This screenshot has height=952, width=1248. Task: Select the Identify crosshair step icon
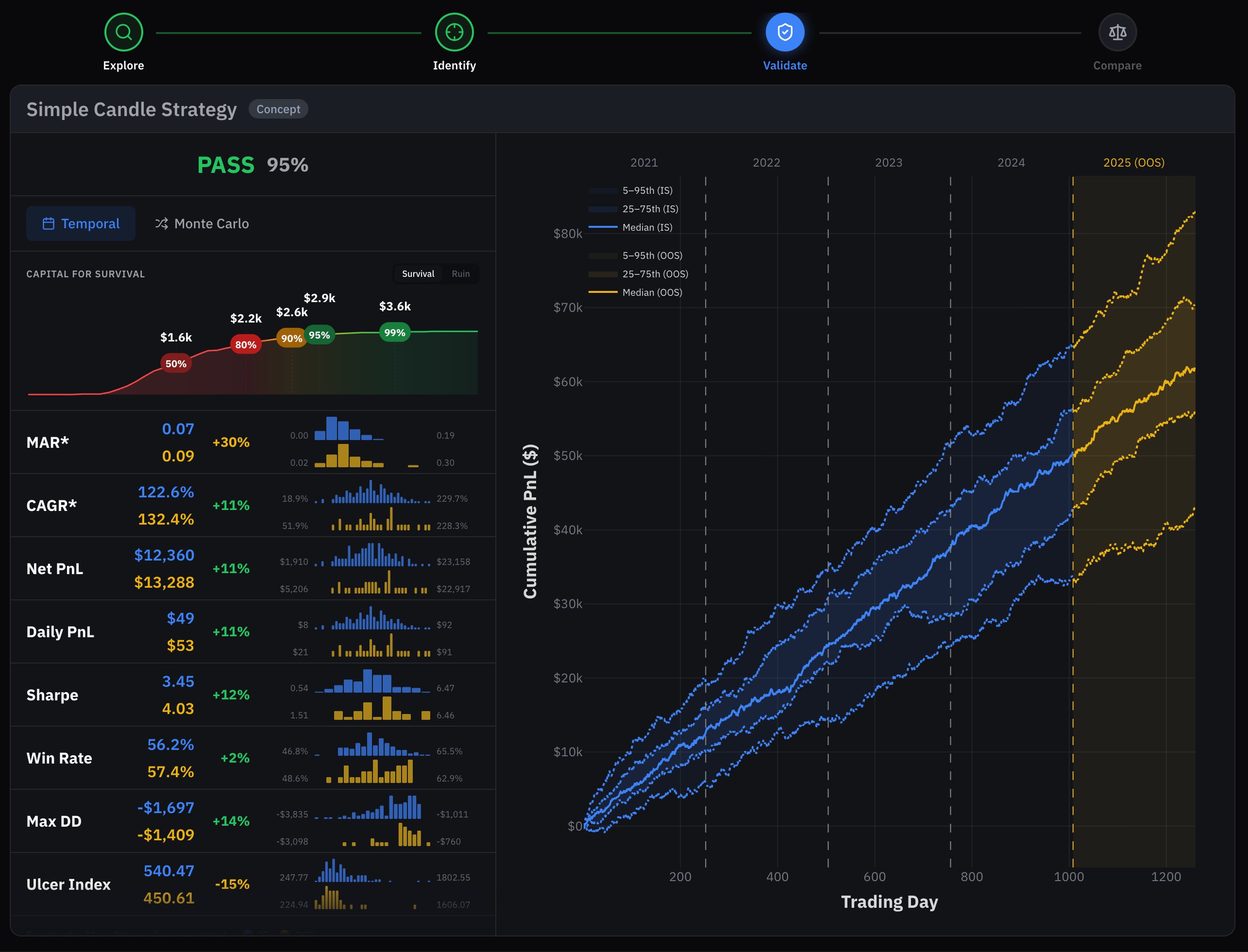(x=455, y=32)
